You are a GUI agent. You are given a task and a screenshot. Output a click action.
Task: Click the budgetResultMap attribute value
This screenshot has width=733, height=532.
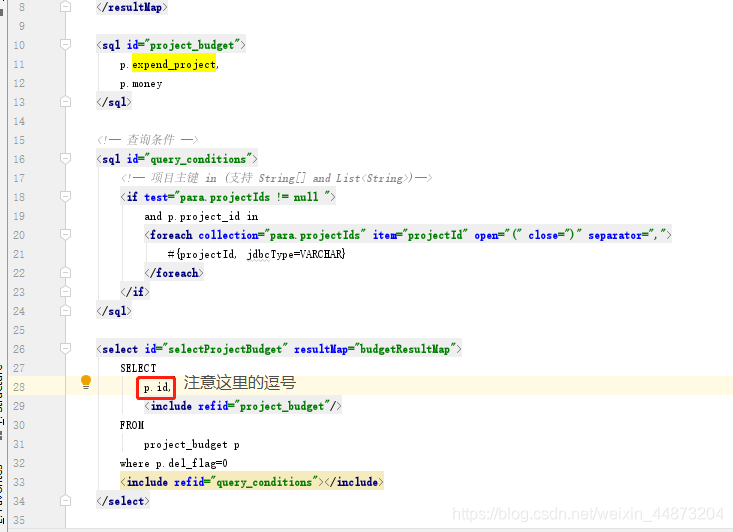click(407, 349)
